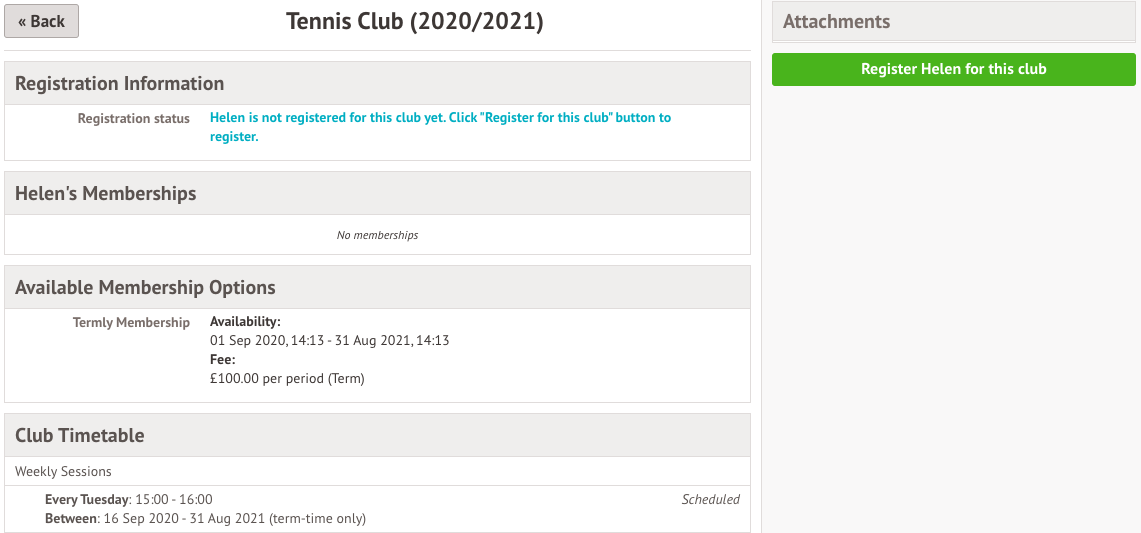Screen dimensions: 1141x533
Task: Select the Termly Membership option label
Action: (x=131, y=322)
